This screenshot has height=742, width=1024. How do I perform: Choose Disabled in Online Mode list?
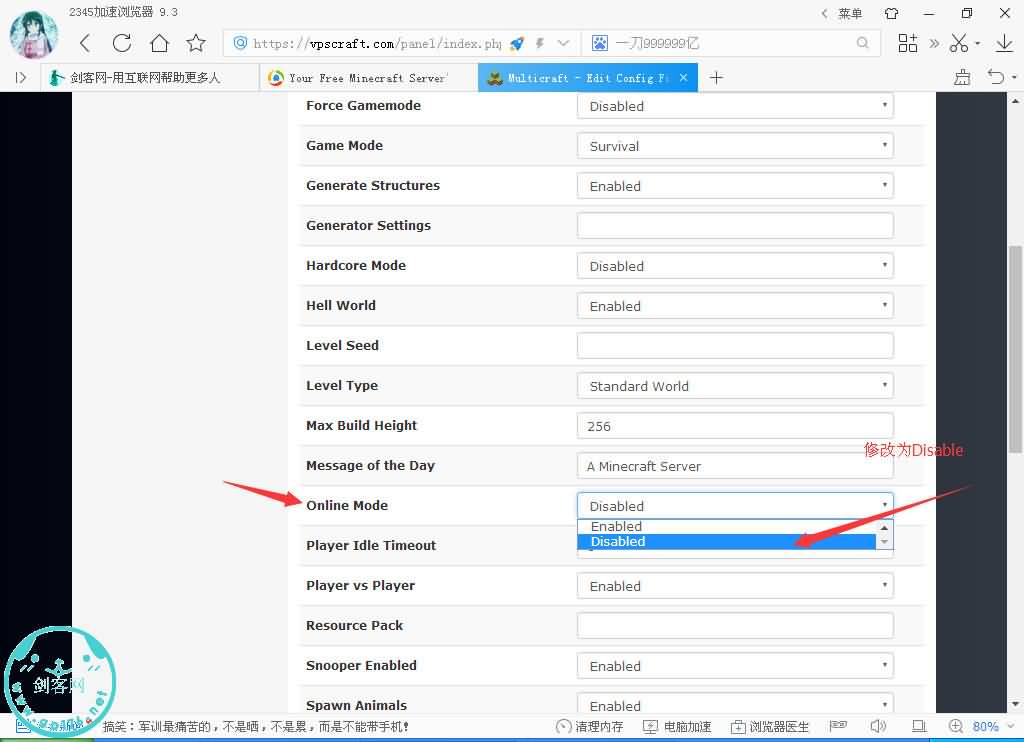pos(726,541)
